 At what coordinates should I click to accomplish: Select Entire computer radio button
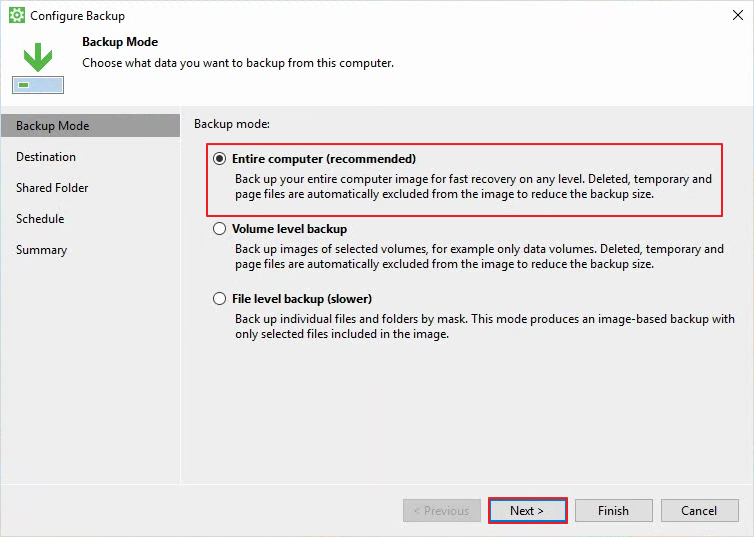click(x=219, y=159)
